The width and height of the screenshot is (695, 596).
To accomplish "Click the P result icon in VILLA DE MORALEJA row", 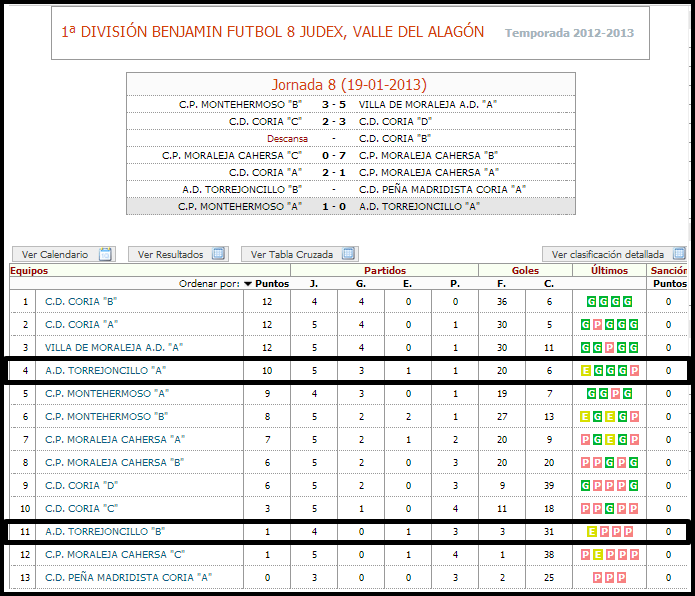I will point(609,348).
